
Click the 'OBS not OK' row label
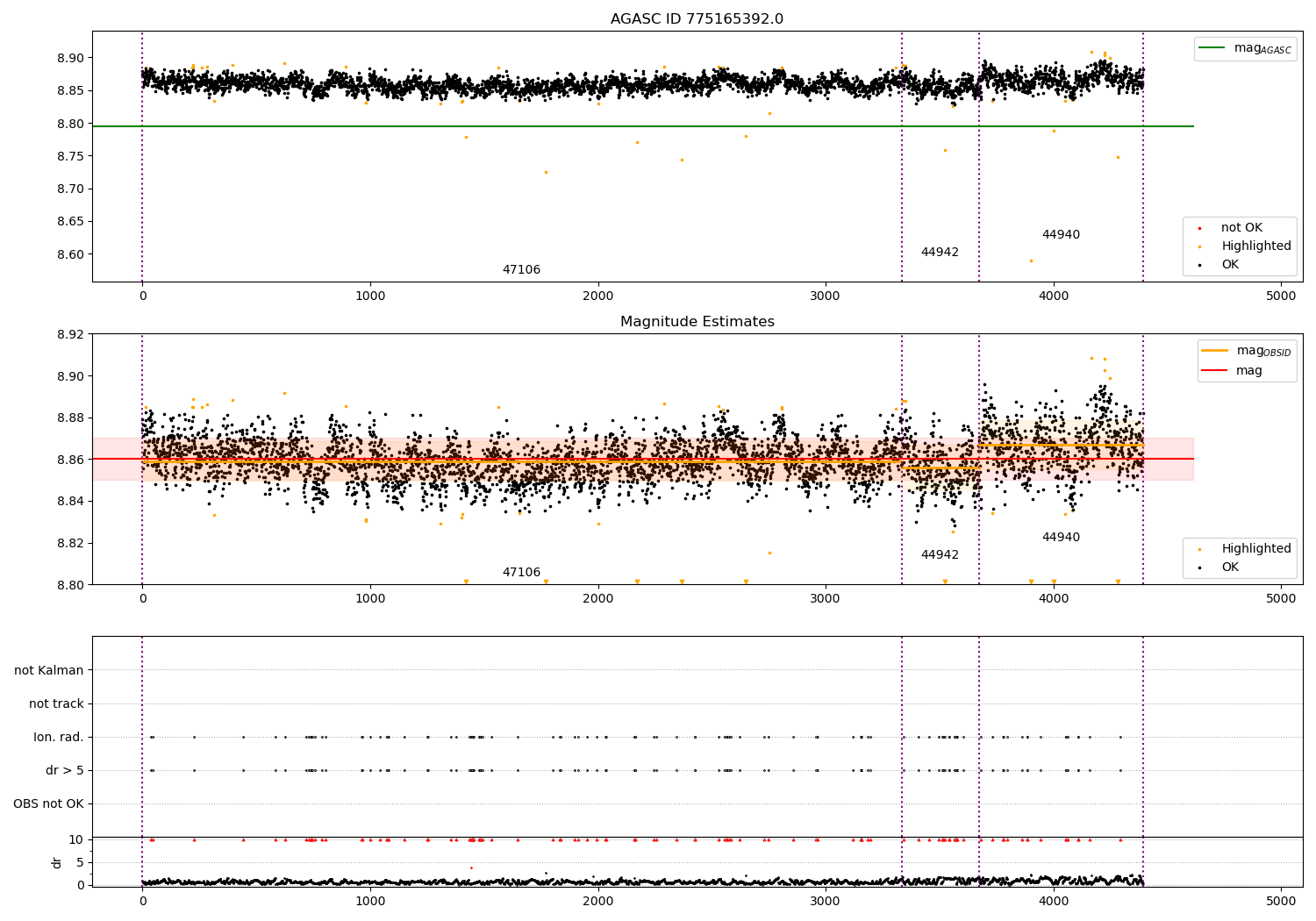(48, 804)
